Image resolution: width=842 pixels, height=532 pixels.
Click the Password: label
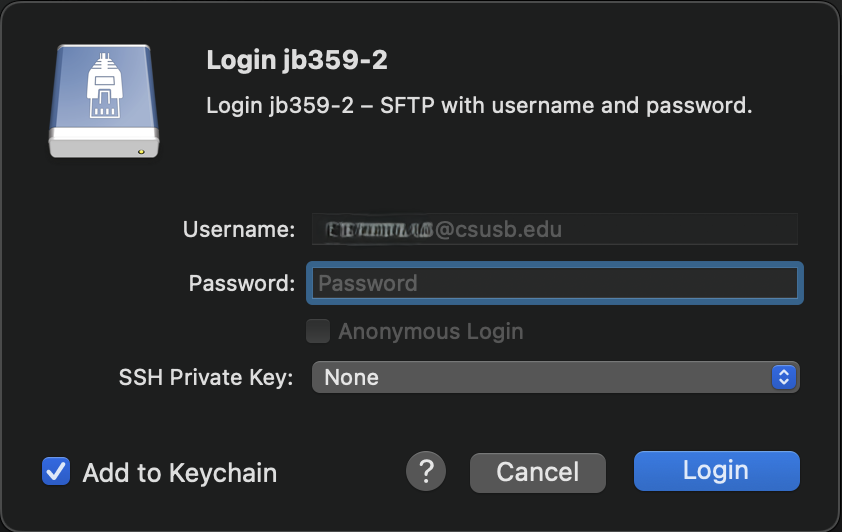point(242,283)
